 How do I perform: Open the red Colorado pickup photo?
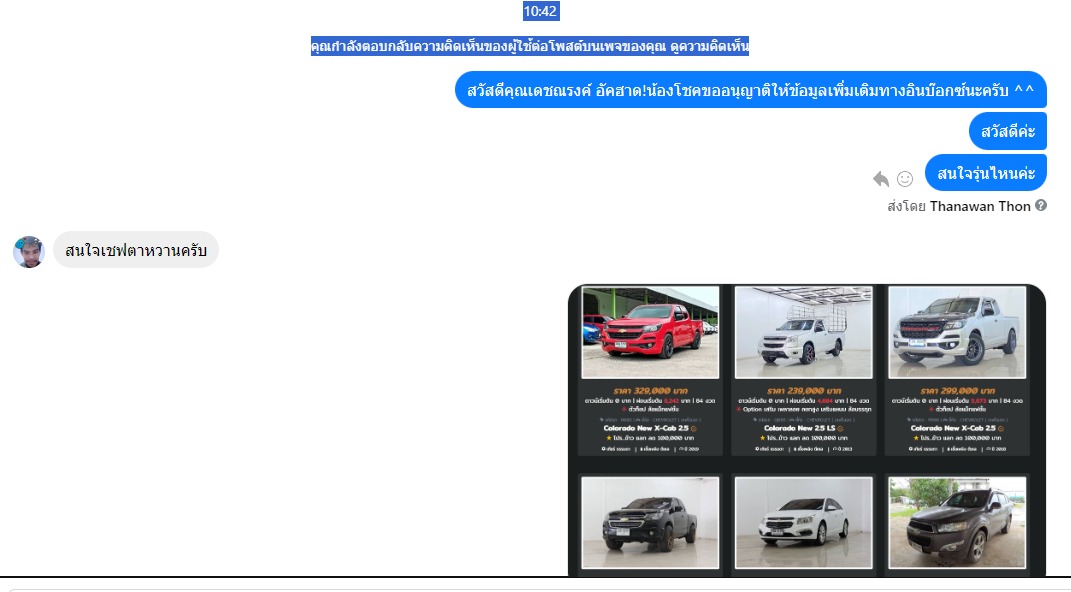pyautogui.click(x=650, y=333)
